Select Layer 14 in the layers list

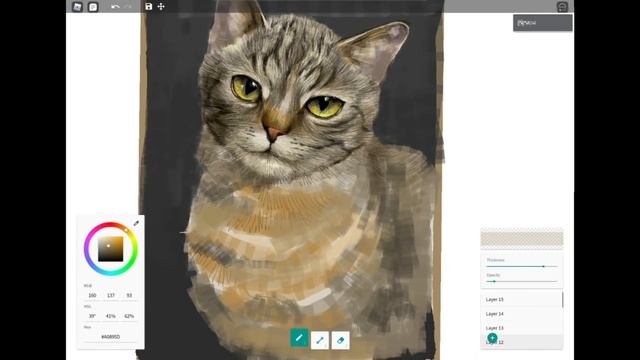521,314
